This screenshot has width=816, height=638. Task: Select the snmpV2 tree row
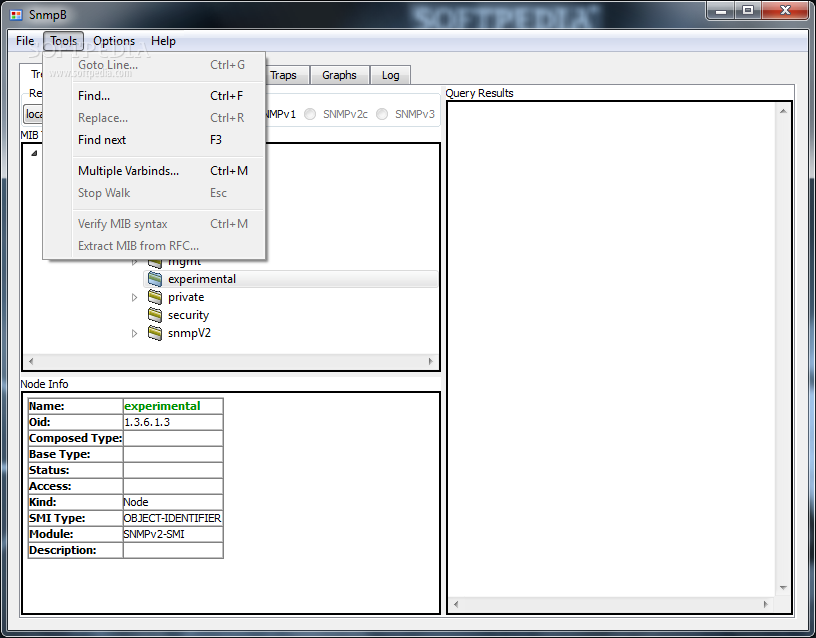(x=189, y=333)
